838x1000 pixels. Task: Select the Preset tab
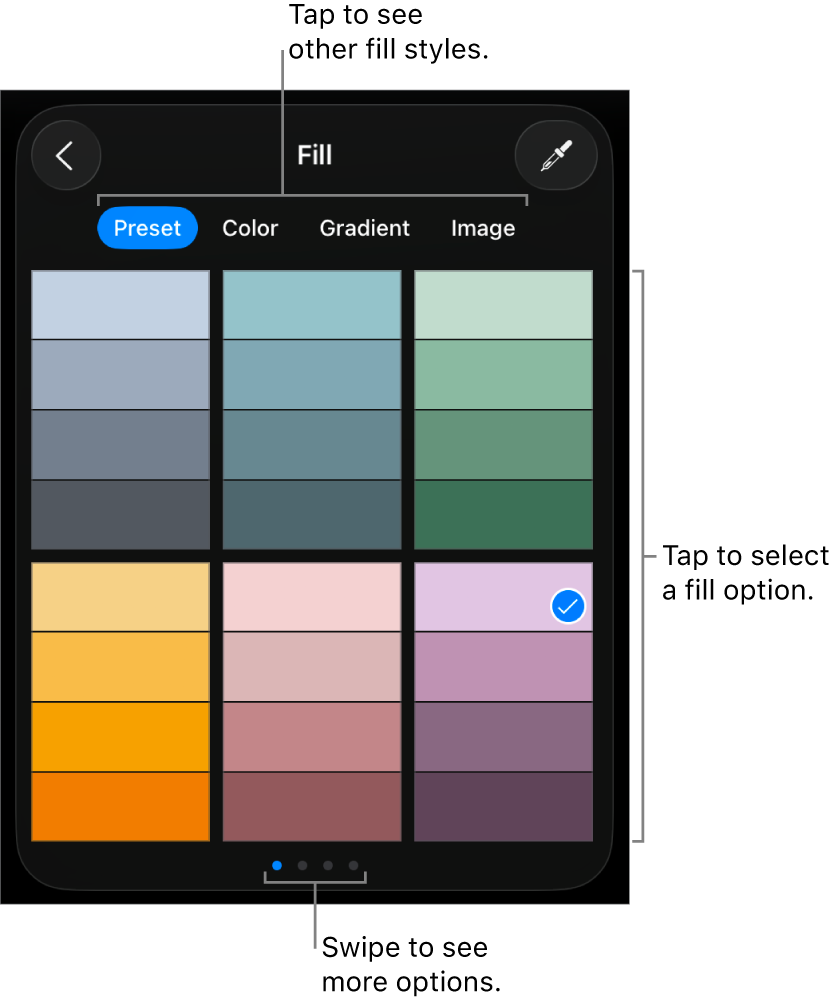pos(147,228)
